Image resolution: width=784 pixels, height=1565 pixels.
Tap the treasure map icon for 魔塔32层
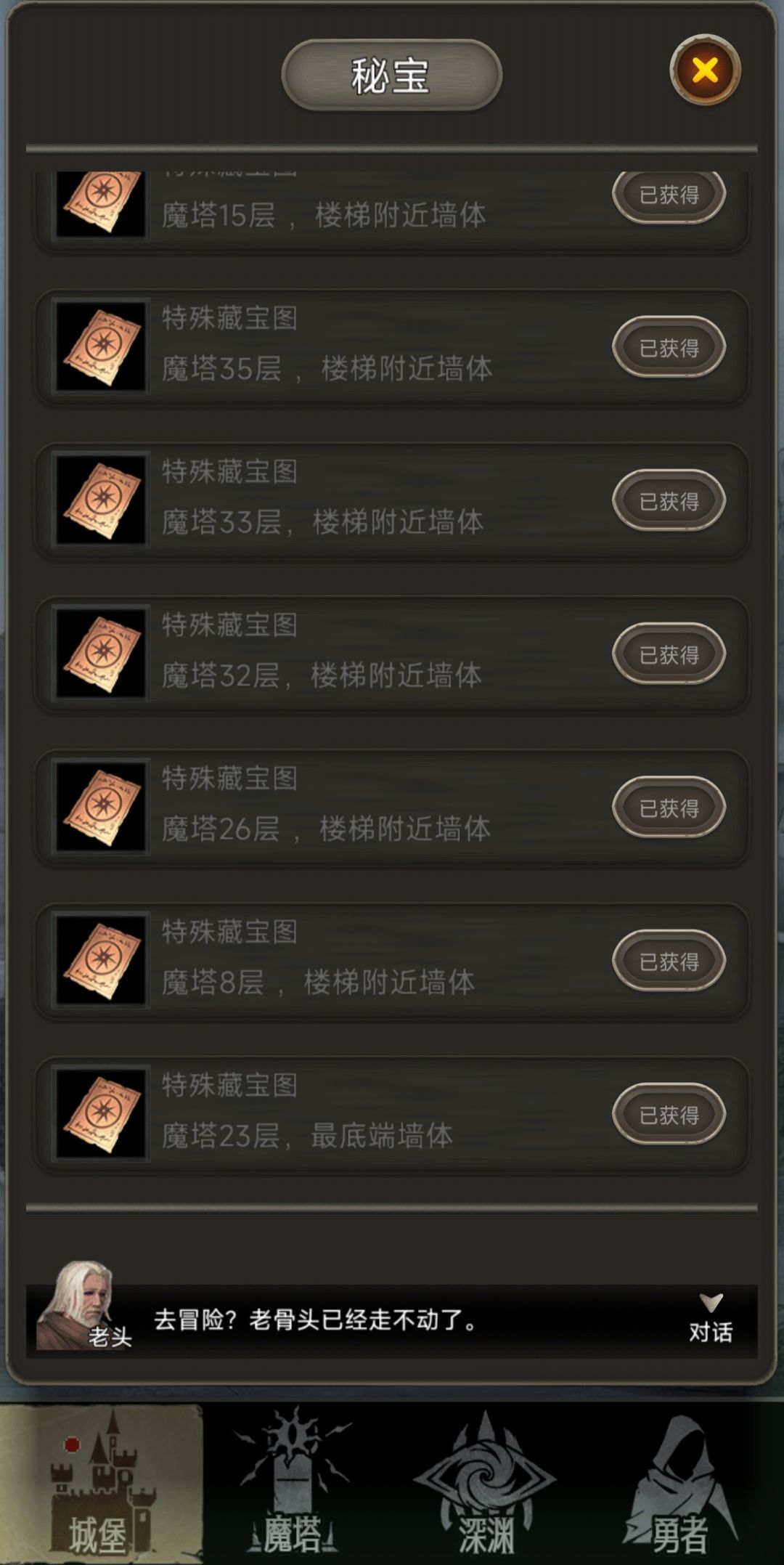pyautogui.click(x=101, y=653)
